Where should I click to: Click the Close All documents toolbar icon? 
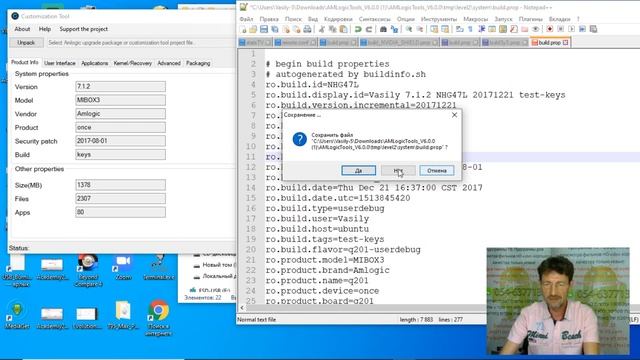pyautogui.click(x=296, y=29)
